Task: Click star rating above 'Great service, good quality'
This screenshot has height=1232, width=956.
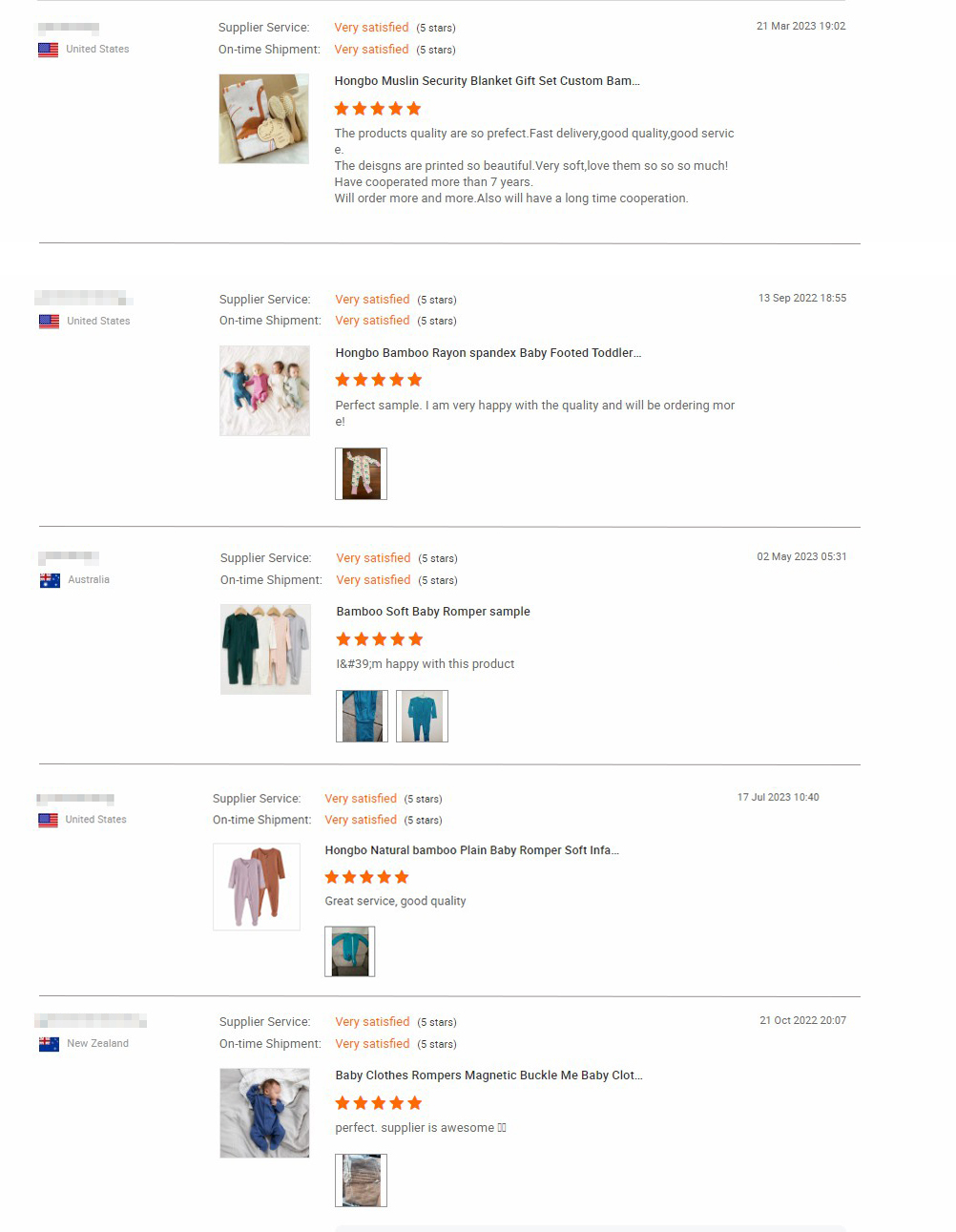Action: pos(366,877)
